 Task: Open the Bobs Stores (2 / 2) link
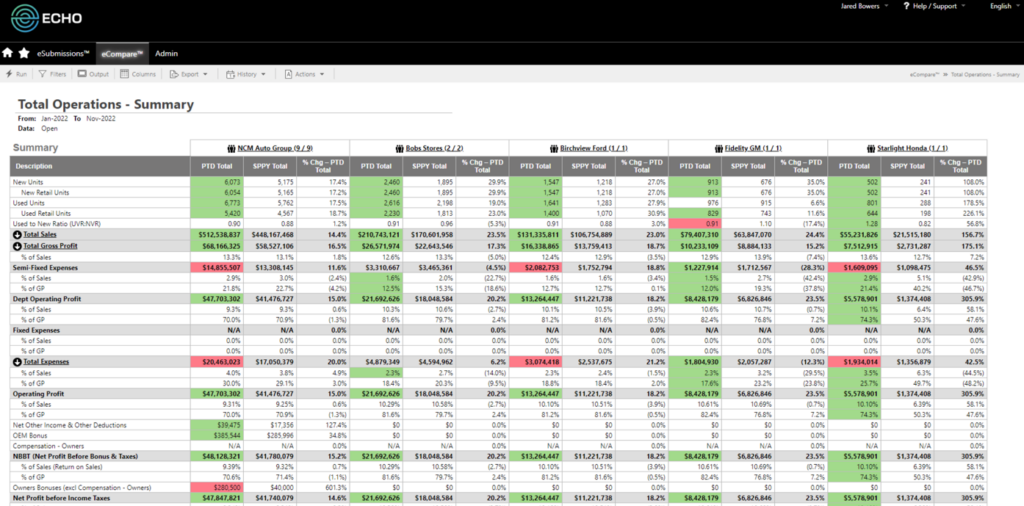[435, 148]
